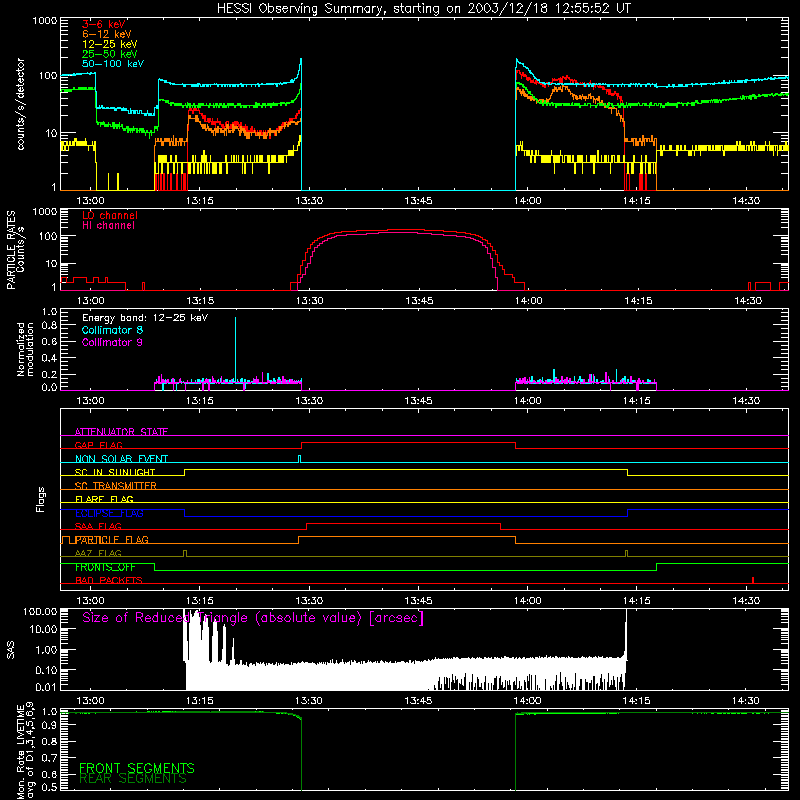Select the yellow 12-25 keV legend entry
Screen dimensions: 800x800
point(110,44)
